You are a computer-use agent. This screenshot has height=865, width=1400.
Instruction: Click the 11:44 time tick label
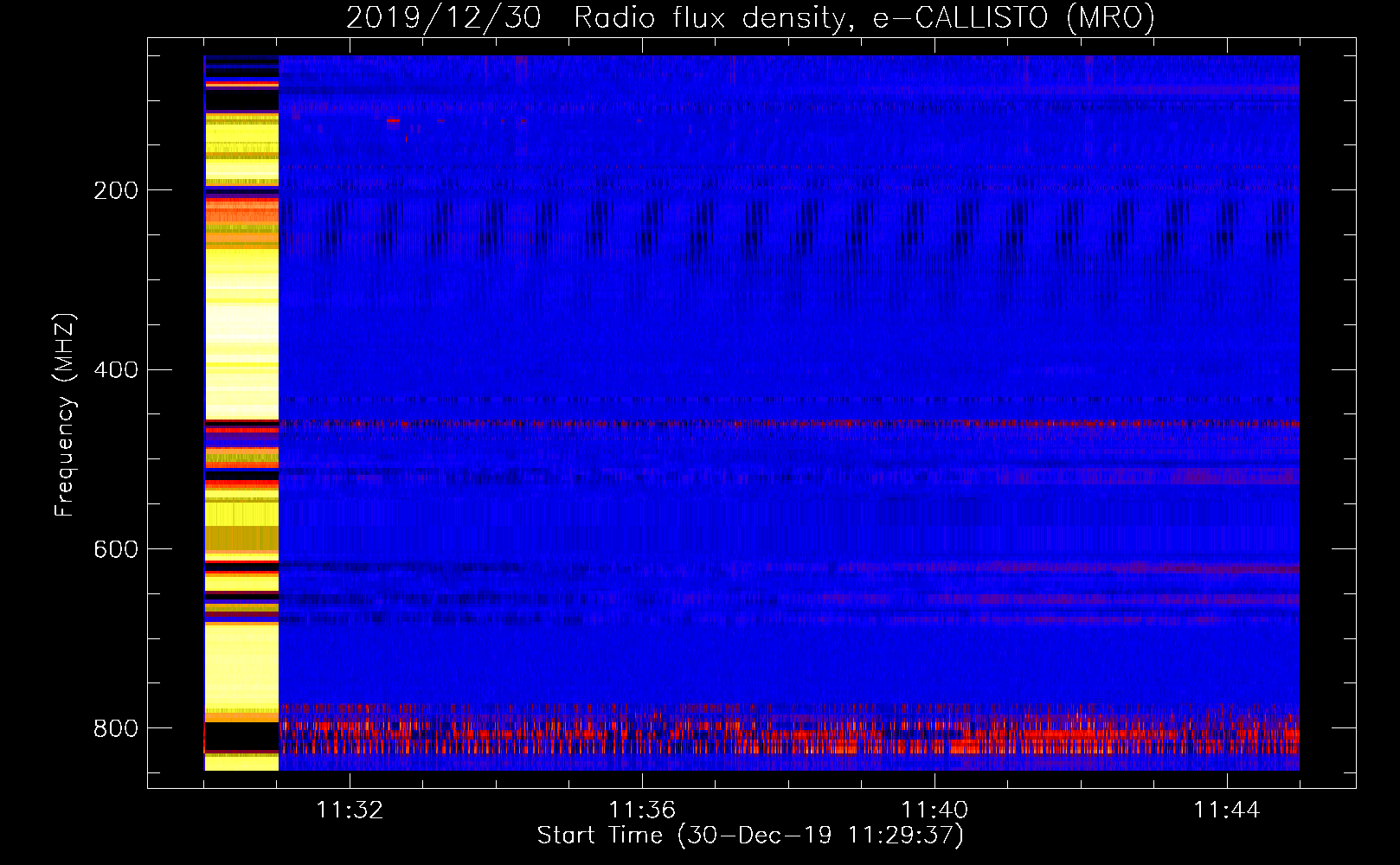[x=1227, y=811]
